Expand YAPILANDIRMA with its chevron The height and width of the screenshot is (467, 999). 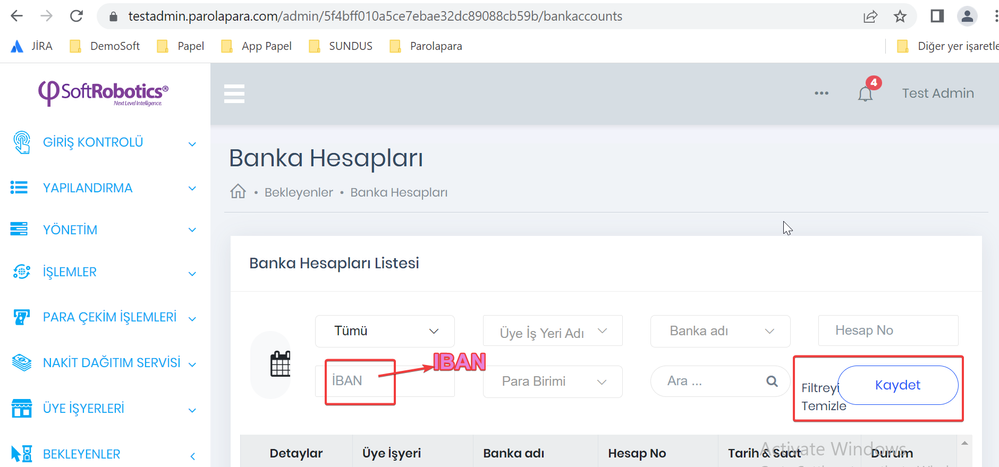[192, 189]
